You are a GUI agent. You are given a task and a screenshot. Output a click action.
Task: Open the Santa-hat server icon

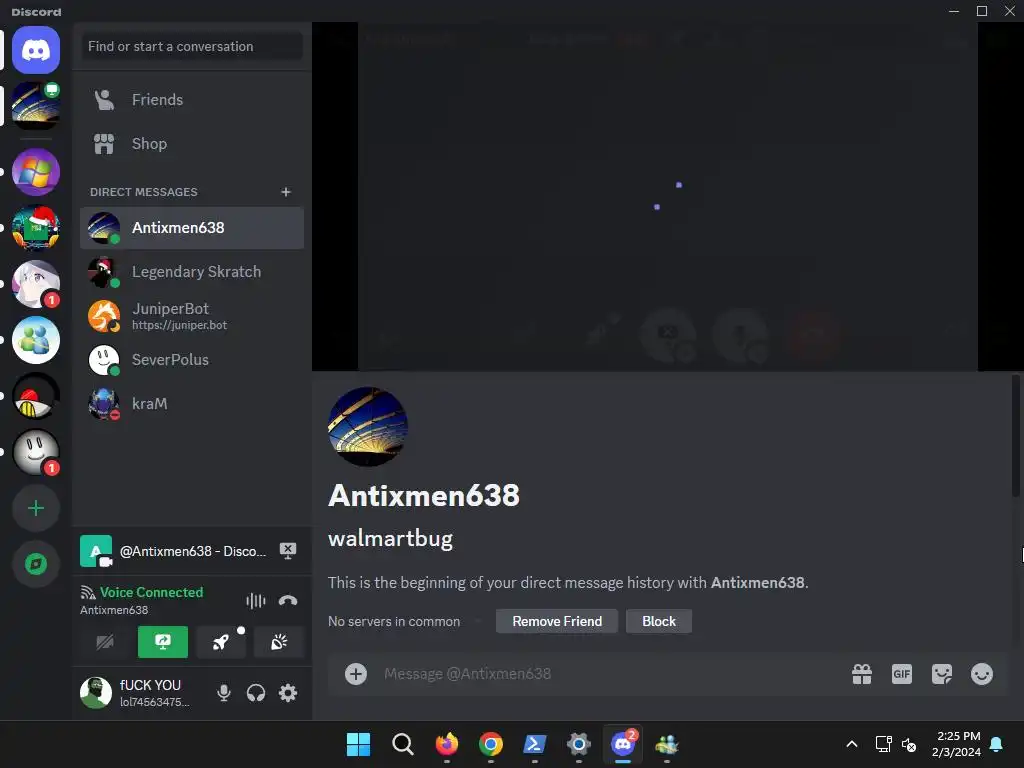pos(36,228)
